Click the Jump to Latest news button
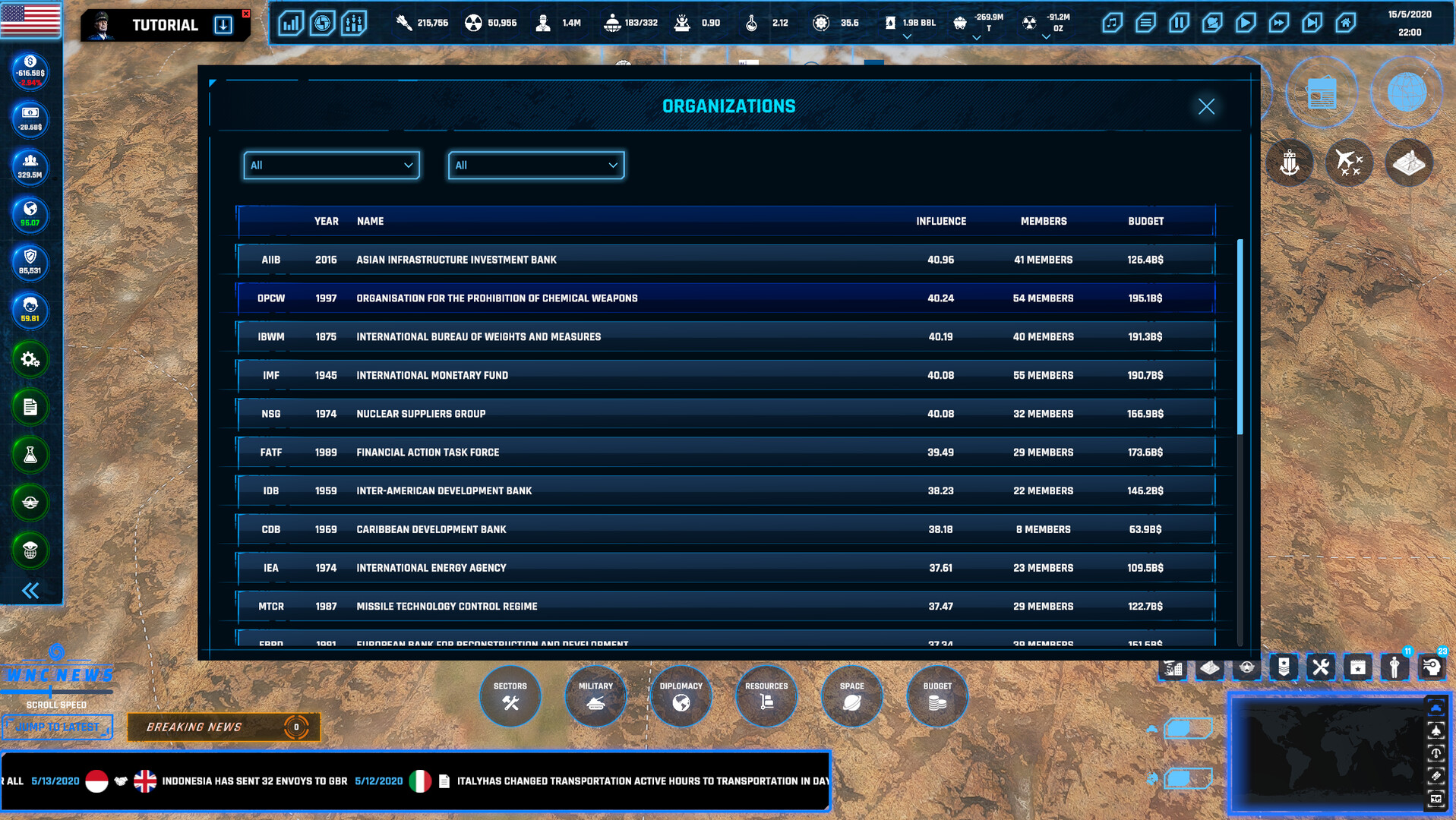 pyautogui.click(x=57, y=727)
